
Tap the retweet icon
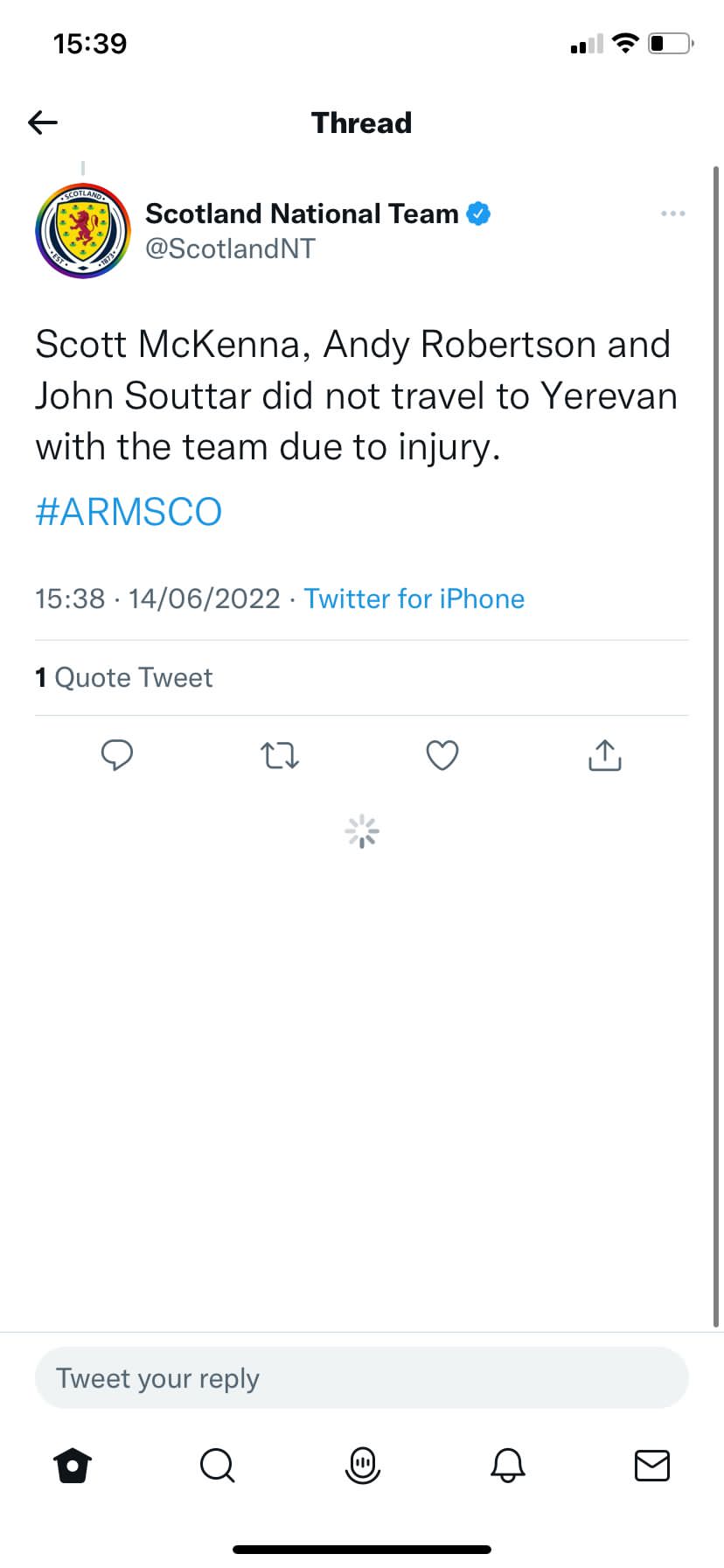pos(280,754)
